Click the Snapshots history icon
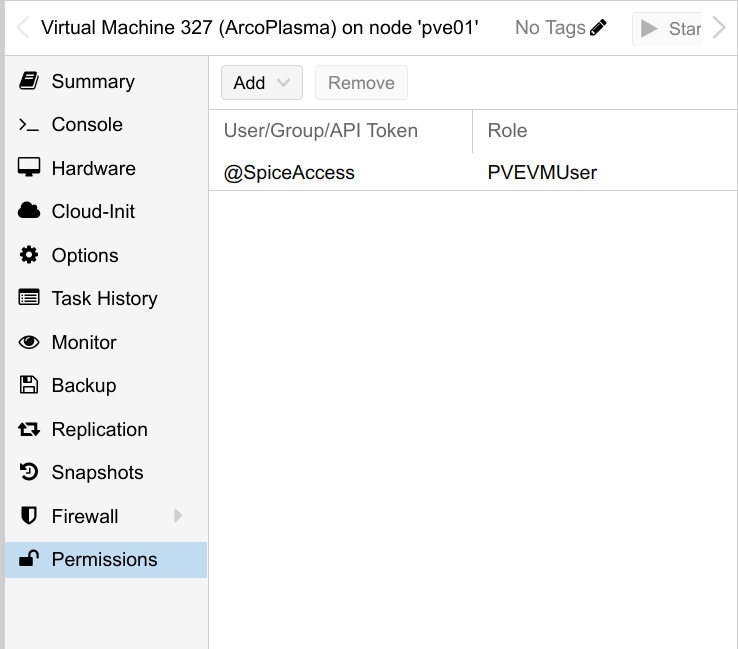Viewport: 738px width, 649px height. click(x=29, y=472)
